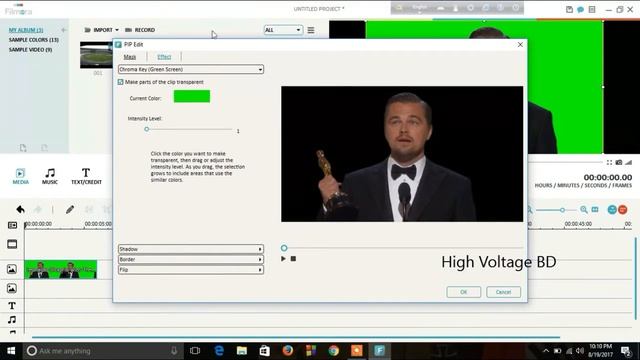Click the blue message icon in title bar
Viewport: 640px width, 360px height.
point(580,9)
